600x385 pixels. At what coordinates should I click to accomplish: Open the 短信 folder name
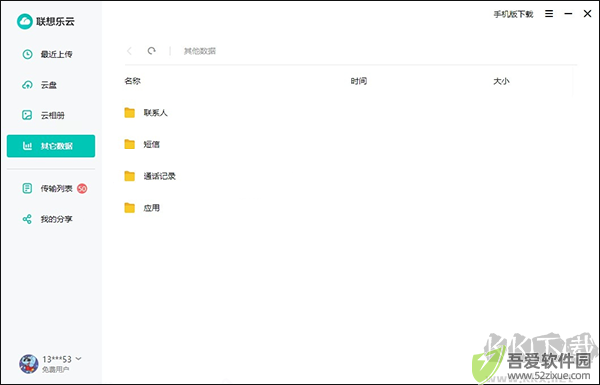(x=152, y=144)
